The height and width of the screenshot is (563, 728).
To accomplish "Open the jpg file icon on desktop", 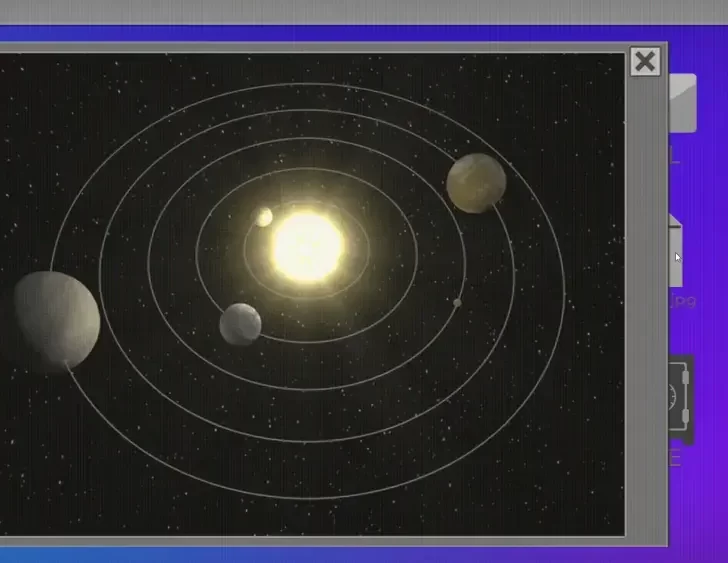I will (x=679, y=250).
